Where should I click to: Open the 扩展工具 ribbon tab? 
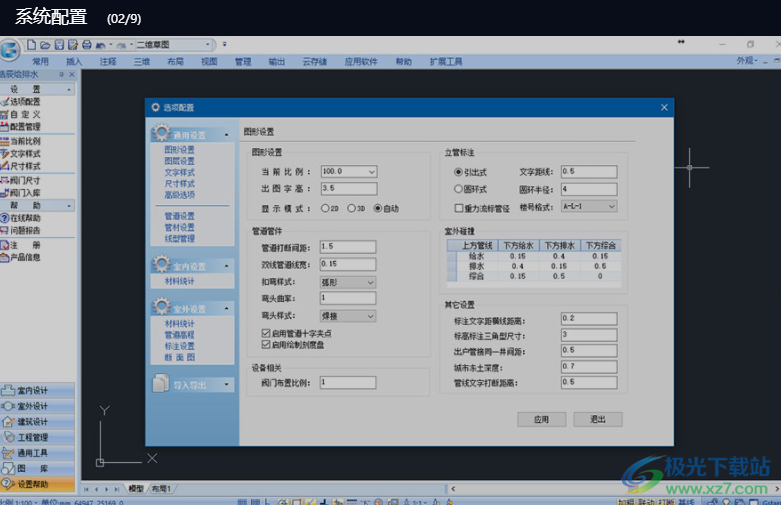(x=446, y=62)
